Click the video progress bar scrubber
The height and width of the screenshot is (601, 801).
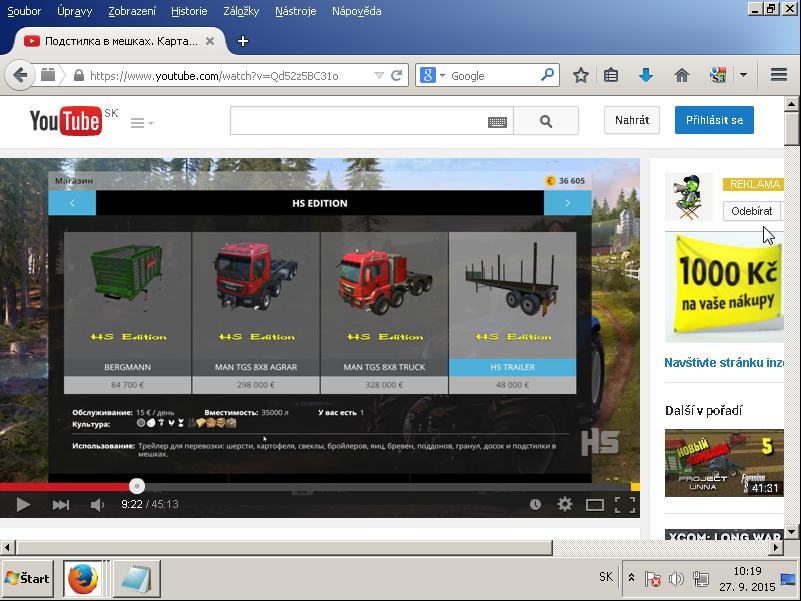pyautogui.click(x=137, y=486)
